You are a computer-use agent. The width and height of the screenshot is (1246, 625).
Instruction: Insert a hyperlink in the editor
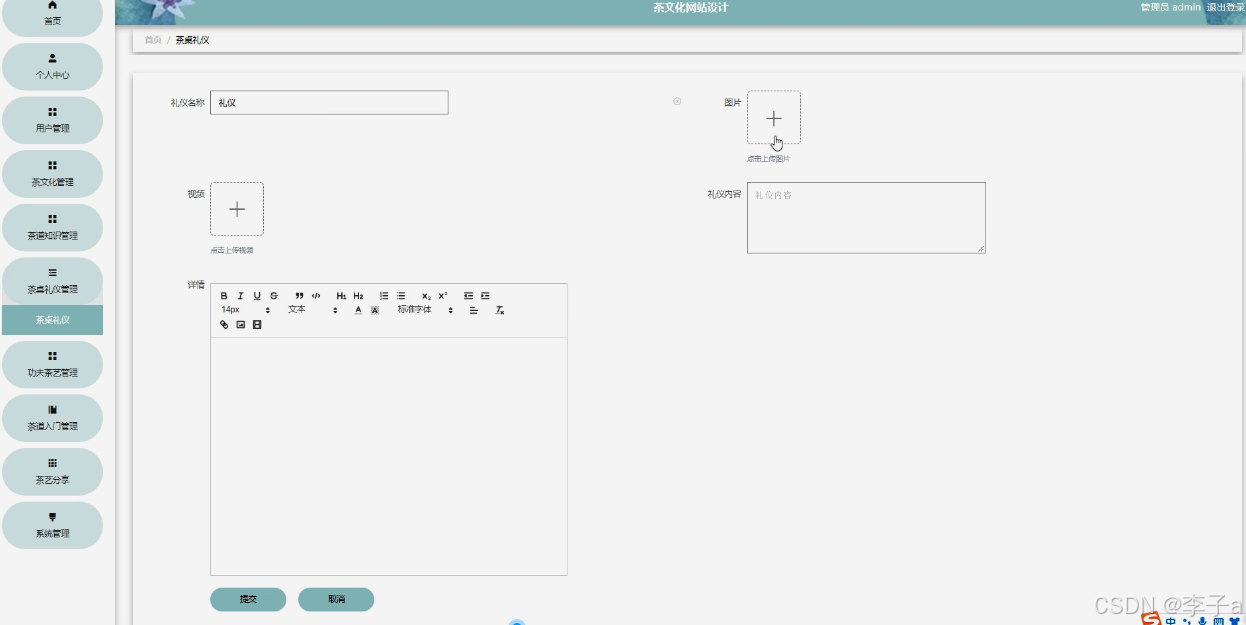coord(224,325)
